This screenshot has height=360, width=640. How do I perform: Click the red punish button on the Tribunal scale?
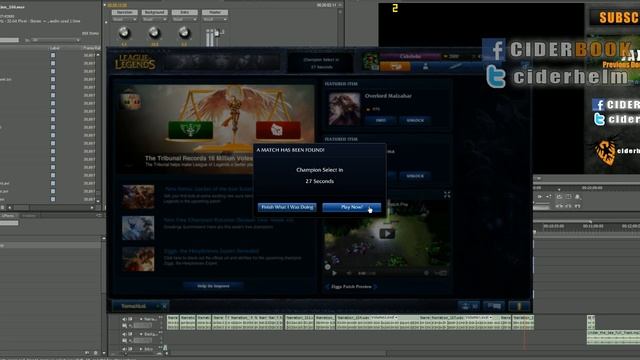point(278,131)
